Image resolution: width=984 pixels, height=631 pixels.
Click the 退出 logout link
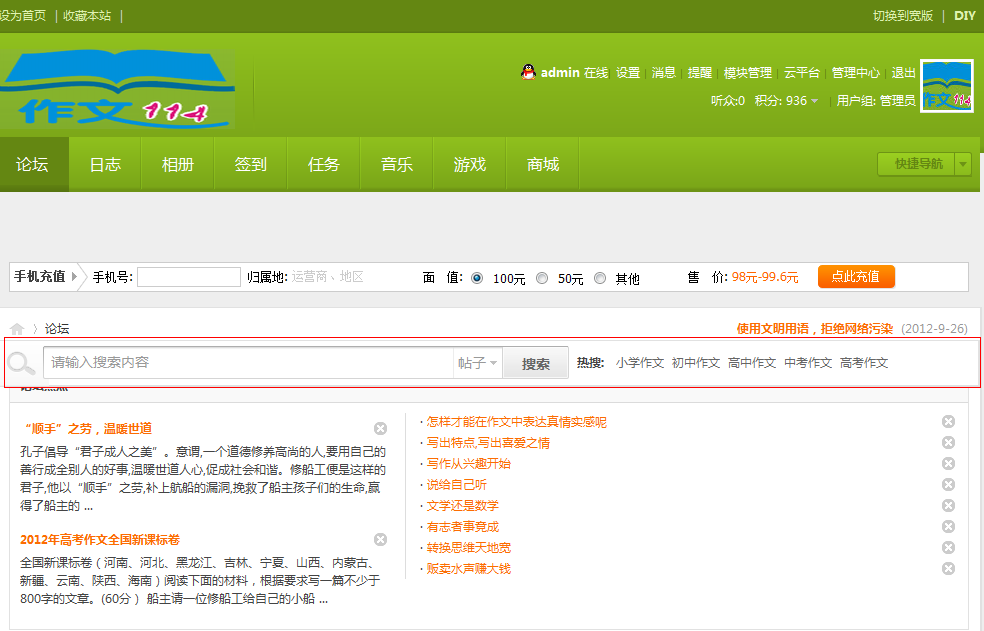pos(904,73)
